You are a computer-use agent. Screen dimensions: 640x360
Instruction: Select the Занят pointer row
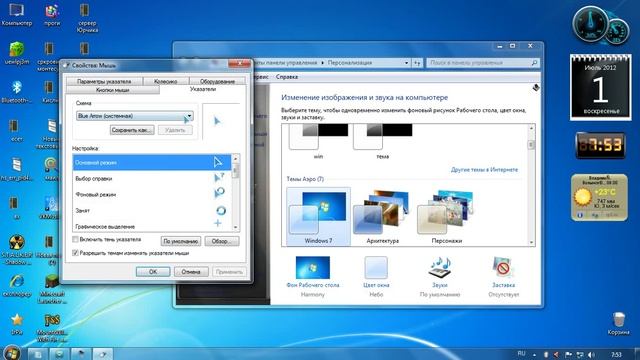pos(151,210)
